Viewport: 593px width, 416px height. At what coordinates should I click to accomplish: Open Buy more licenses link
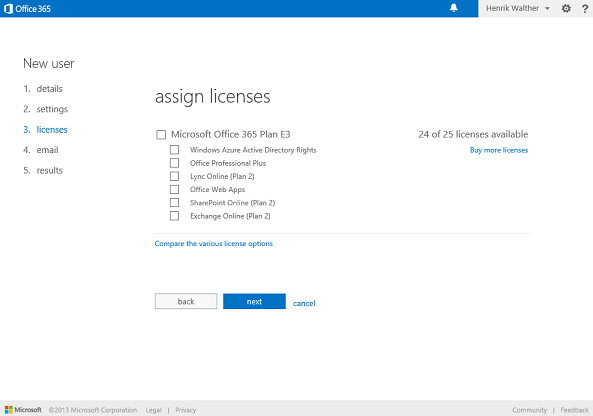click(x=499, y=150)
